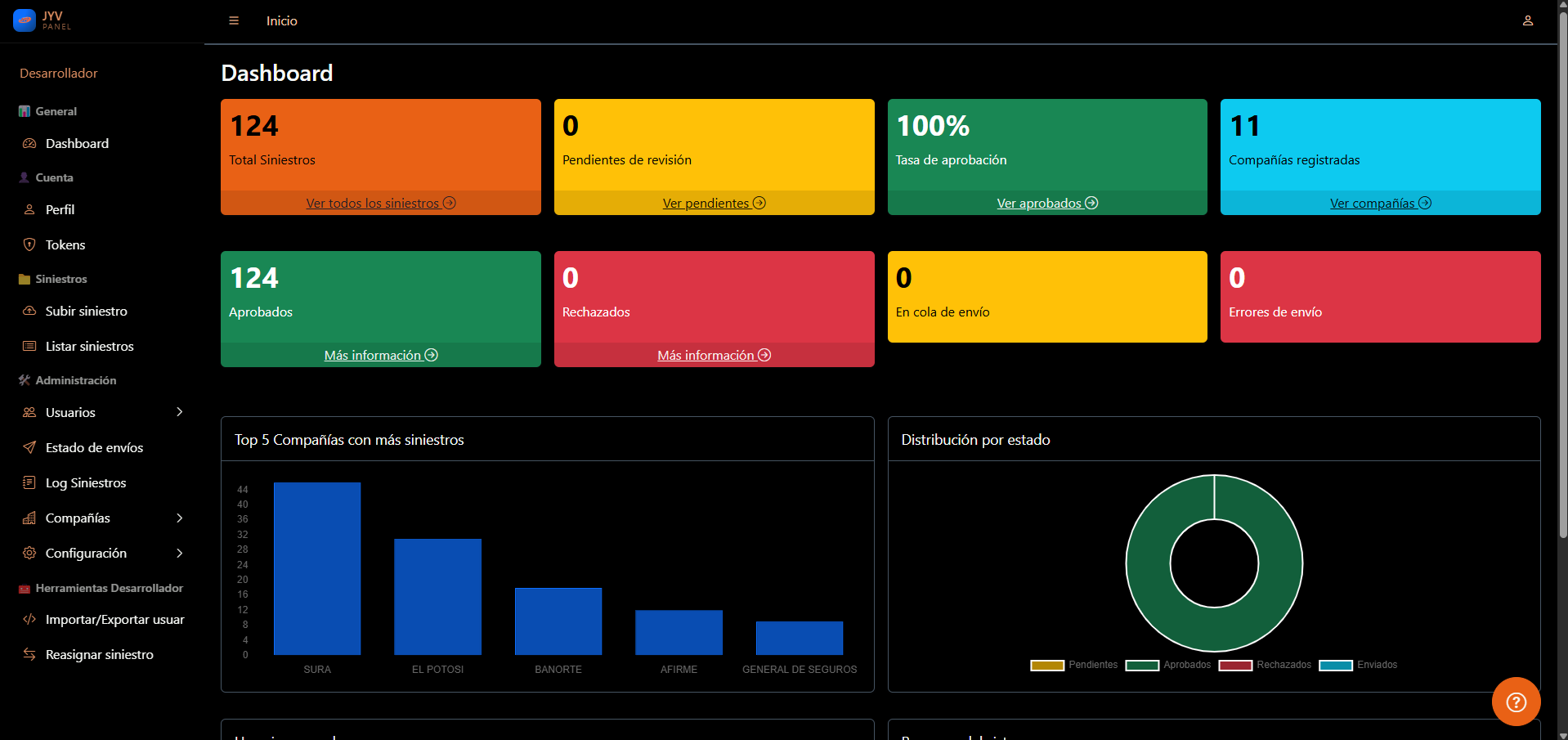Expand the Configuración submenu chevron
This screenshot has height=740, width=1568.
(180, 553)
